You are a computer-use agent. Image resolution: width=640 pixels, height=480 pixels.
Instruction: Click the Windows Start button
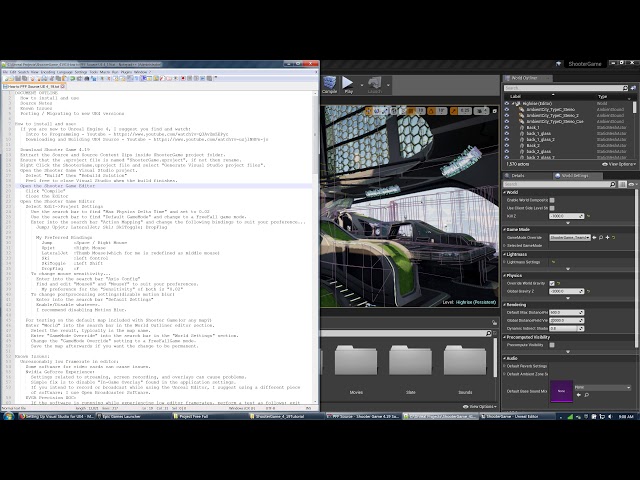8,416
